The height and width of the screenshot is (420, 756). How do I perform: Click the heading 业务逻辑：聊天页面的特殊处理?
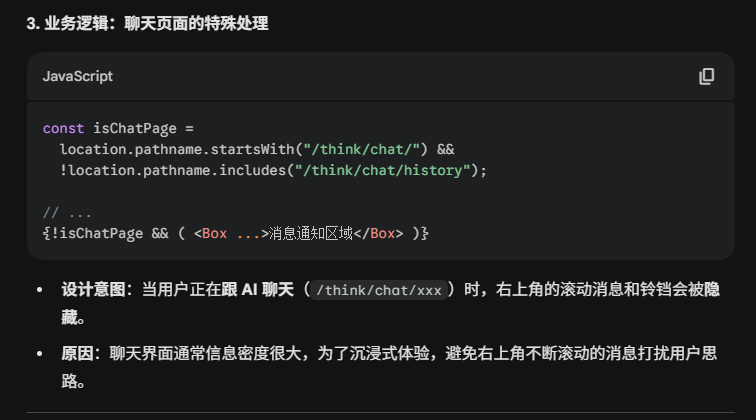(147, 23)
